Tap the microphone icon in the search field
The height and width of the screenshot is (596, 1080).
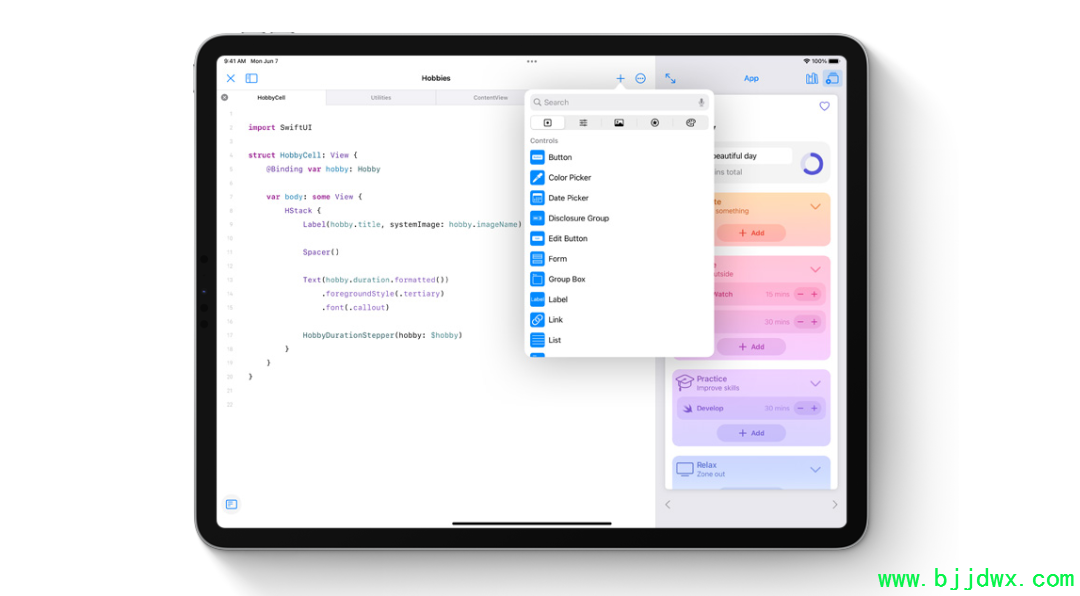[701, 103]
